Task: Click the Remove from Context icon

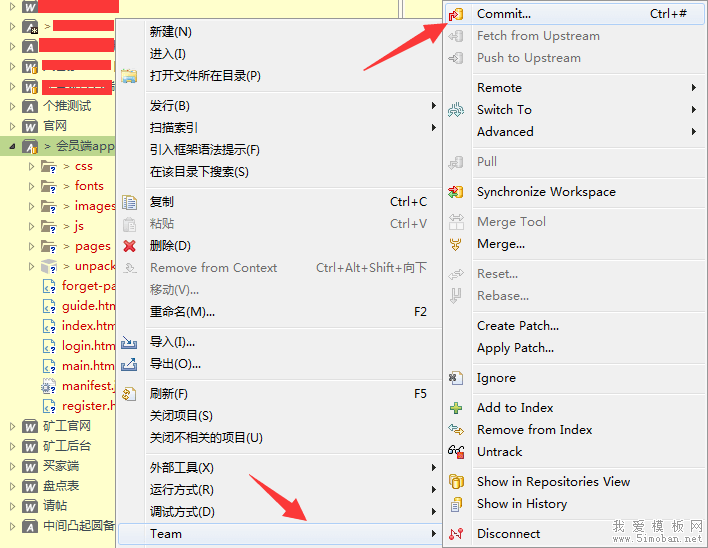Action: tap(130, 268)
